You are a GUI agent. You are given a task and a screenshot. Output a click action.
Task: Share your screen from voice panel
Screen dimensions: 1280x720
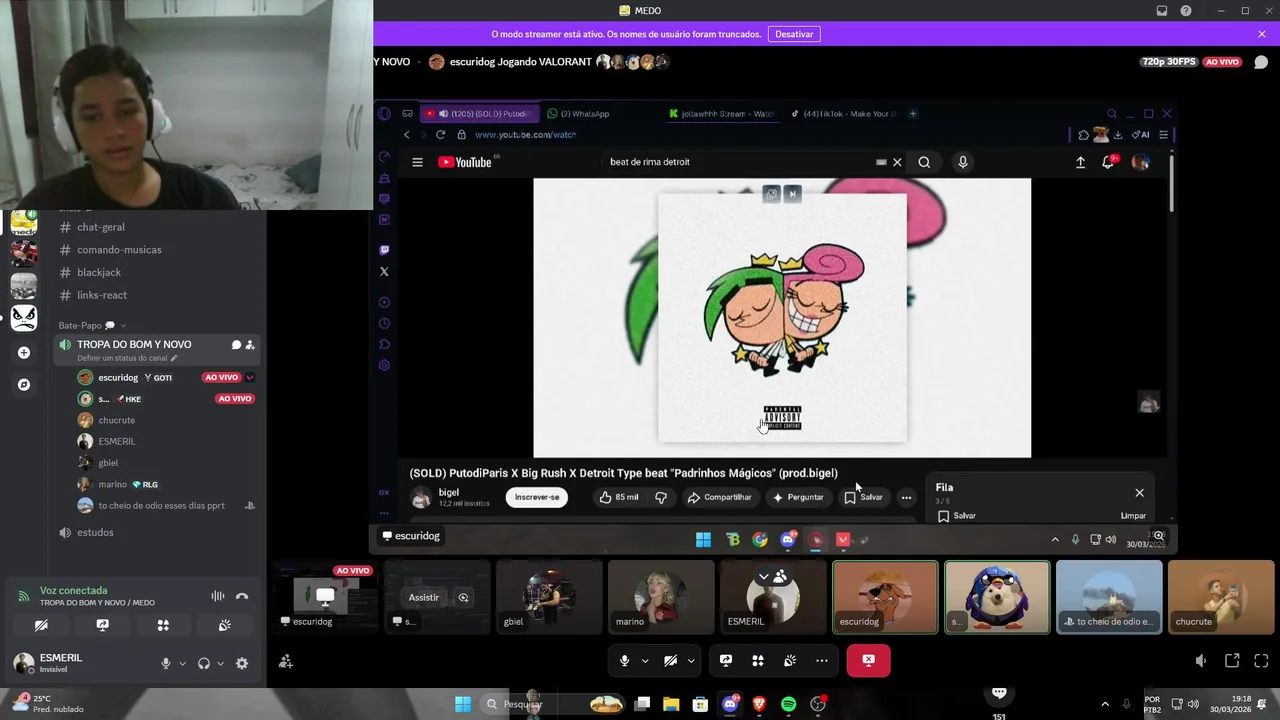(x=102, y=625)
